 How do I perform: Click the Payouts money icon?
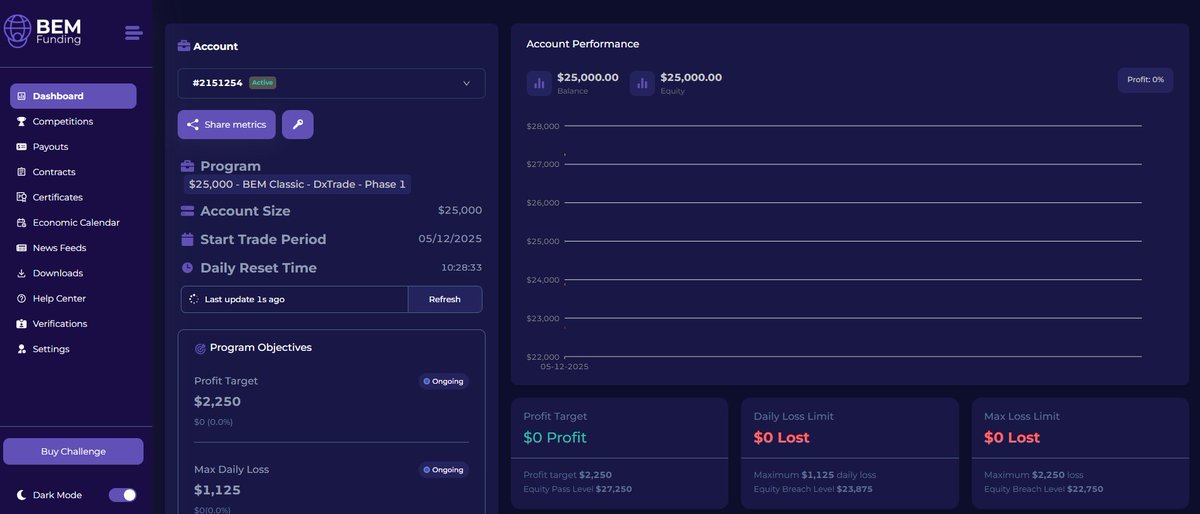pyautogui.click(x=22, y=147)
